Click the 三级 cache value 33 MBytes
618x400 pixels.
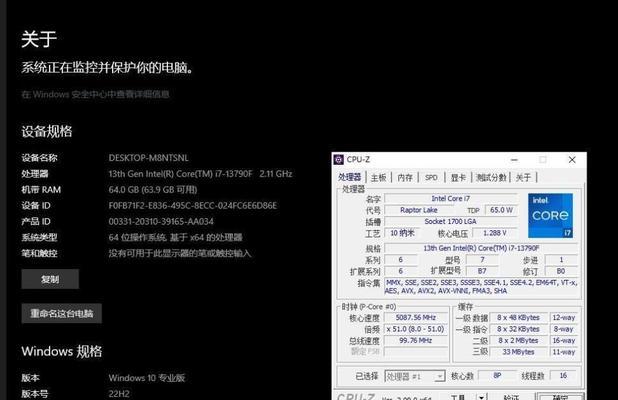pyautogui.click(x=518, y=352)
